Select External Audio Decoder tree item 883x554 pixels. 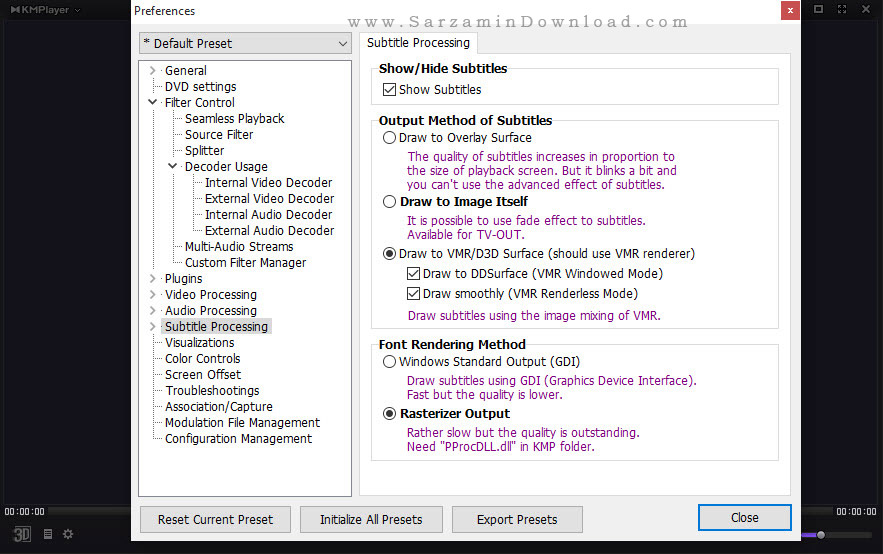click(269, 231)
